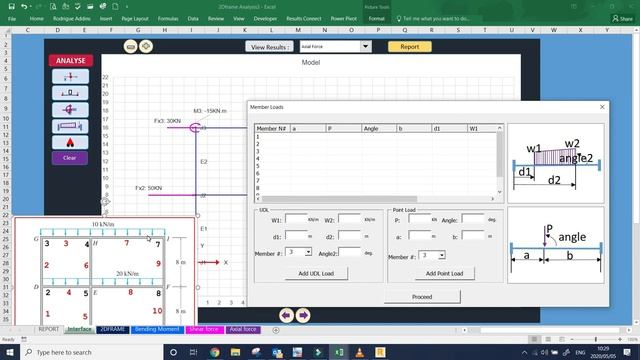This screenshot has height=360, width=640.
Task: Click Add Point Load button
Action: pyautogui.click(x=444, y=273)
